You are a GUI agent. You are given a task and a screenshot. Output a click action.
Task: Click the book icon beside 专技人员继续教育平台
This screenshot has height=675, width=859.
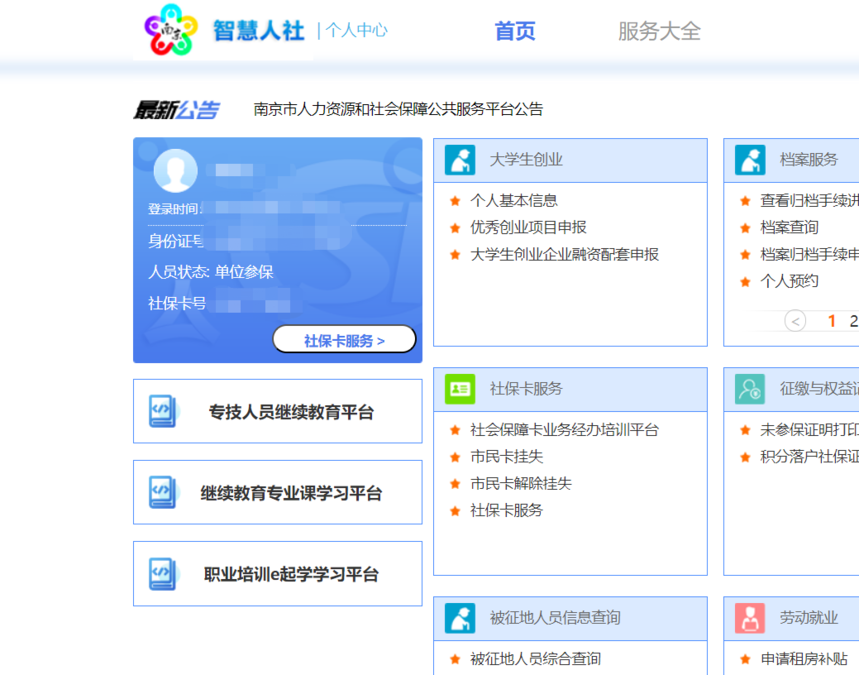tap(163, 411)
